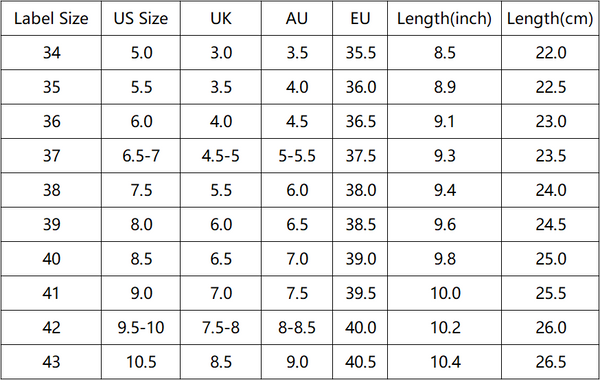The image size is (600, 380).
Task: Click the AU 8-8.5 cell
Action: 297,328
